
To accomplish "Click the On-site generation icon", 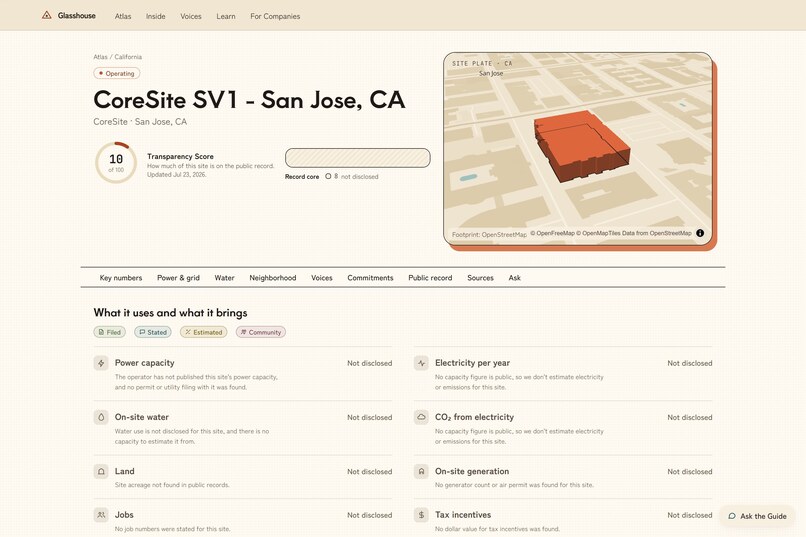I will (x=421, y=471).
